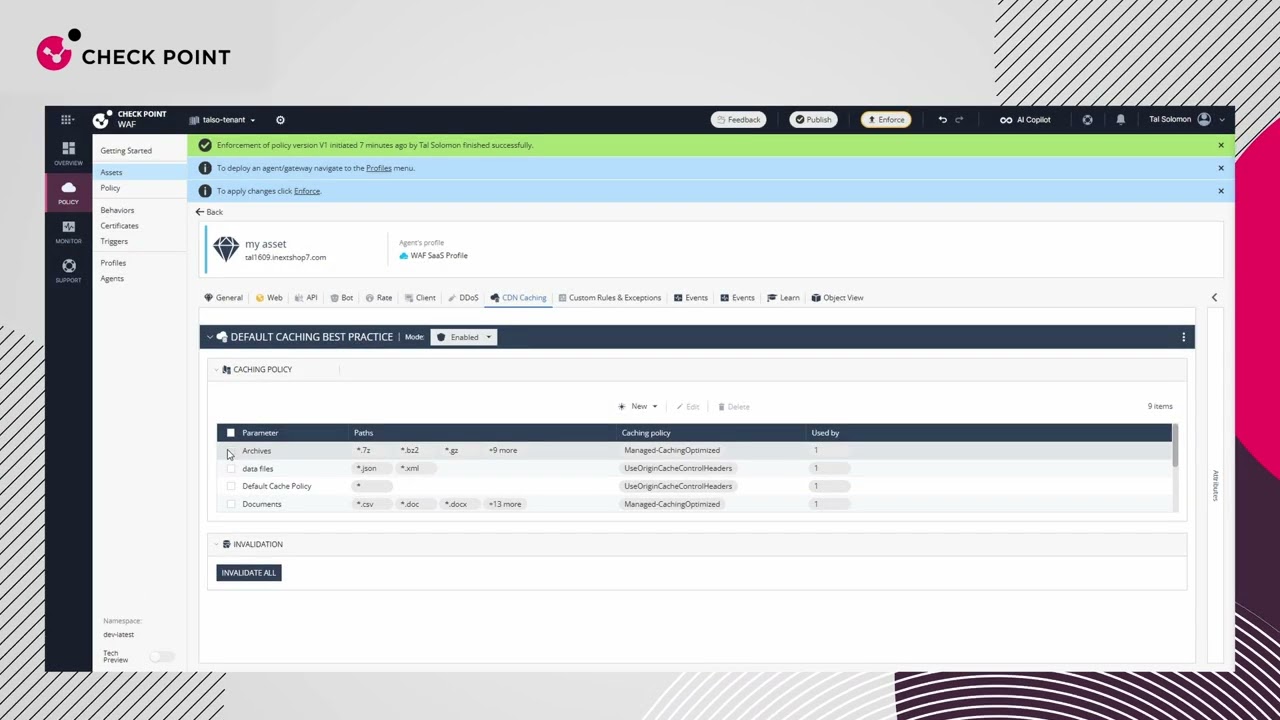This screenshot has height=720, width=1280.
Task: Open Getting Started in navigation
Action: coord(126,151)
